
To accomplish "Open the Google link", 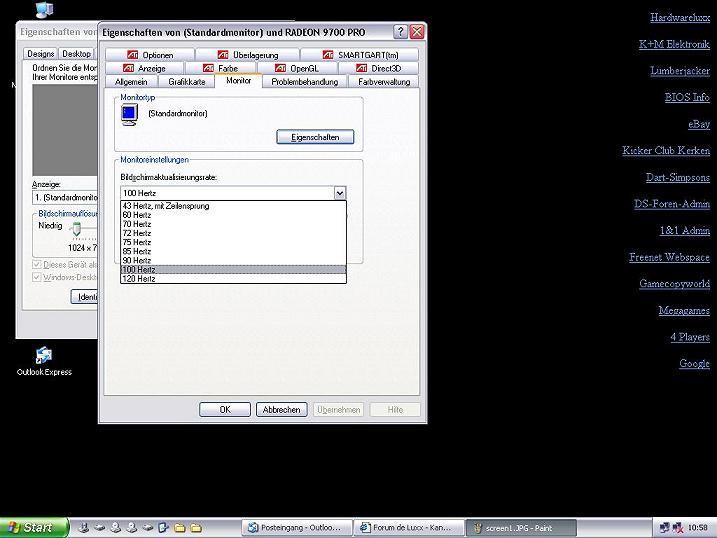I will point(695,363).
